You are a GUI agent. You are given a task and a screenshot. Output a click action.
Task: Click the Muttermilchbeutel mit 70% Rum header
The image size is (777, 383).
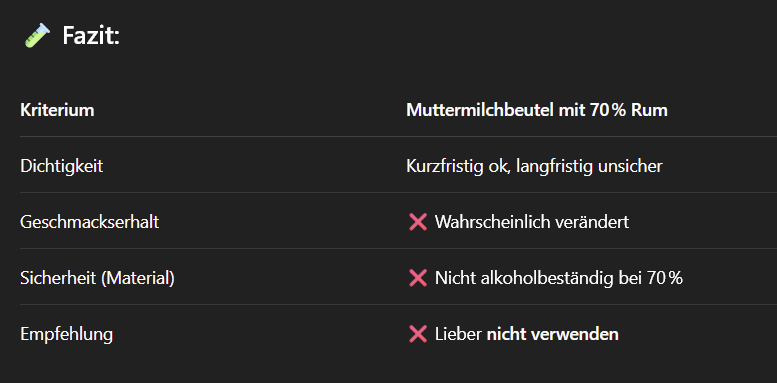pyautogui.click(x=537, y=110)
